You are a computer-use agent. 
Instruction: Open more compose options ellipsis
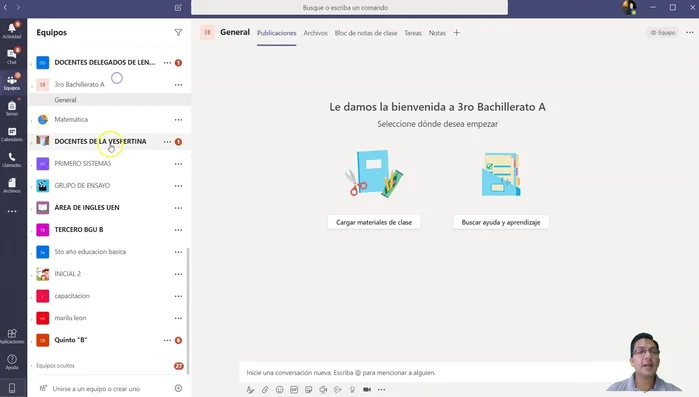[382, 389]
